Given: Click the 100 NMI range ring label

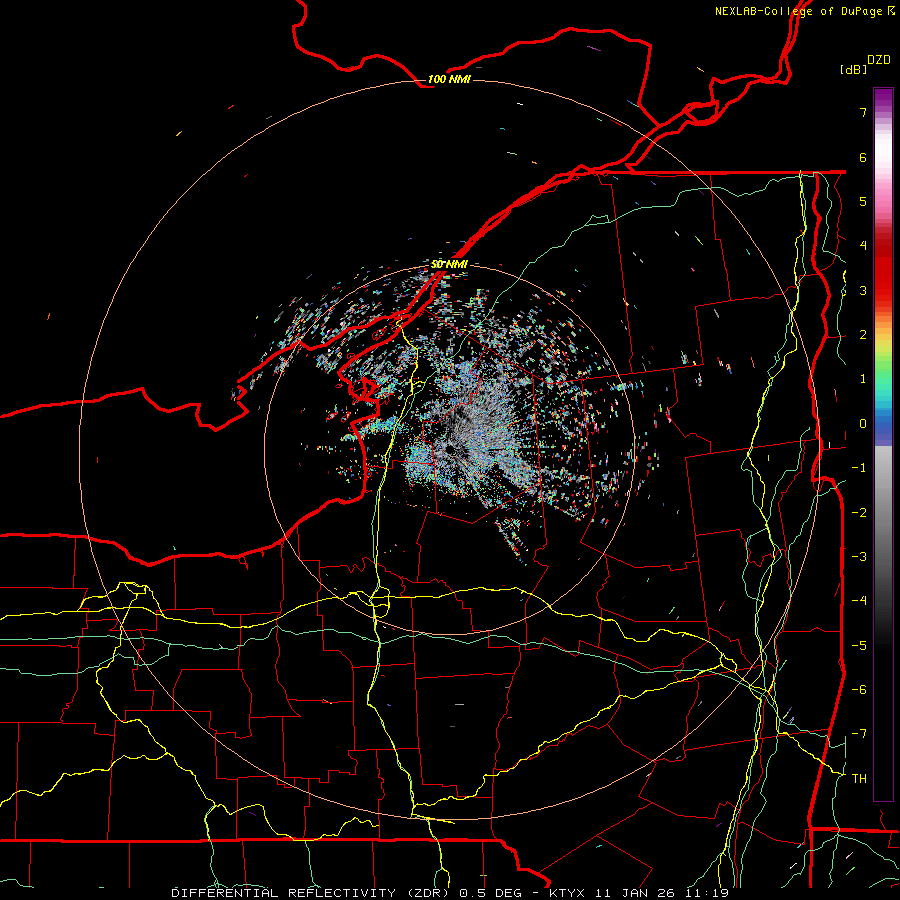Looking at the screenshot, I should pyautogui.click(x=449, y=79).
